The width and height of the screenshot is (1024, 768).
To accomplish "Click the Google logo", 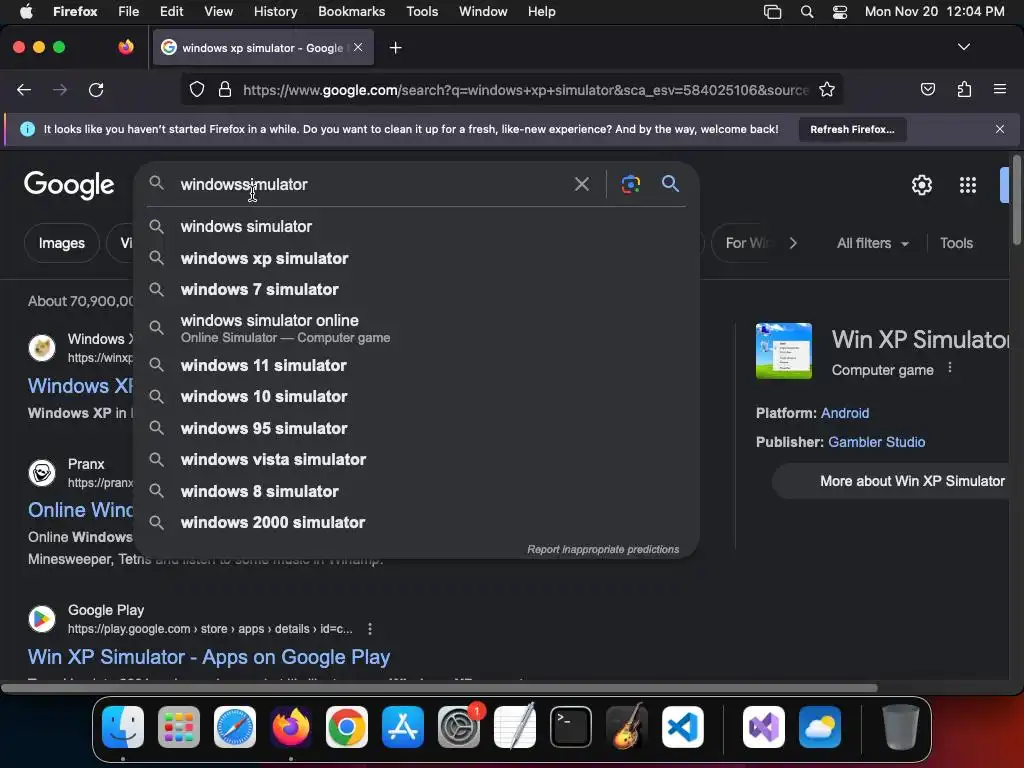I will pos(69,185).
